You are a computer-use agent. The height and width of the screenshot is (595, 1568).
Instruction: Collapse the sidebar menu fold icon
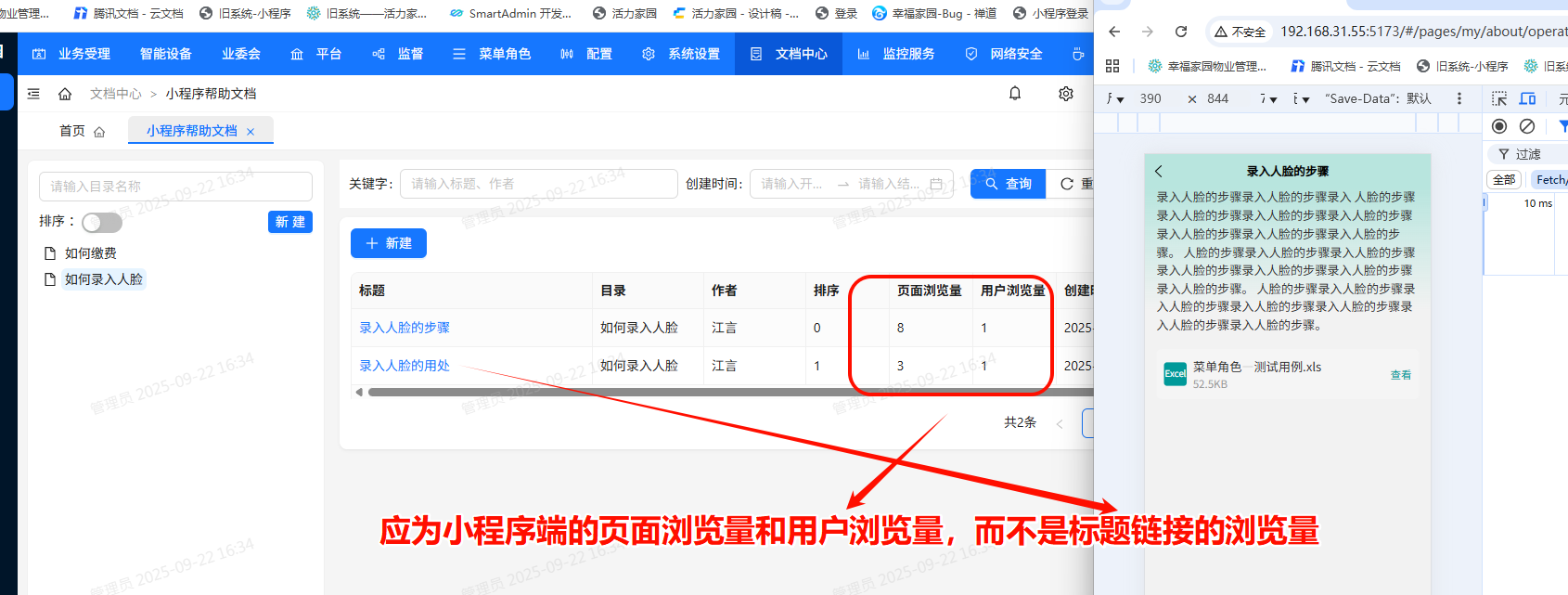pyautogui.click(x=33, y=94)
